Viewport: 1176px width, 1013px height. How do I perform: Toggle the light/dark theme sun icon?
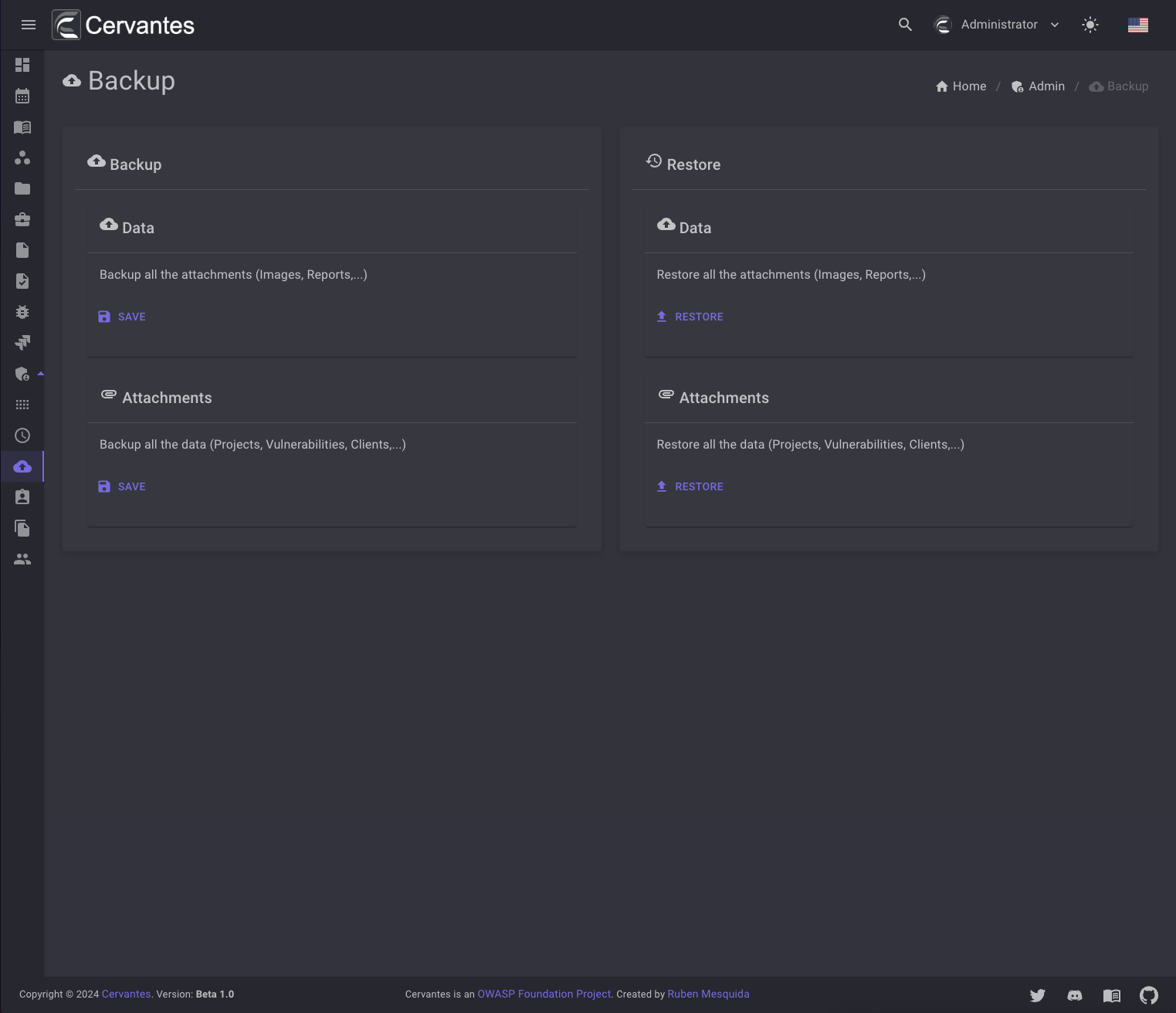(x=1090, y=25)
